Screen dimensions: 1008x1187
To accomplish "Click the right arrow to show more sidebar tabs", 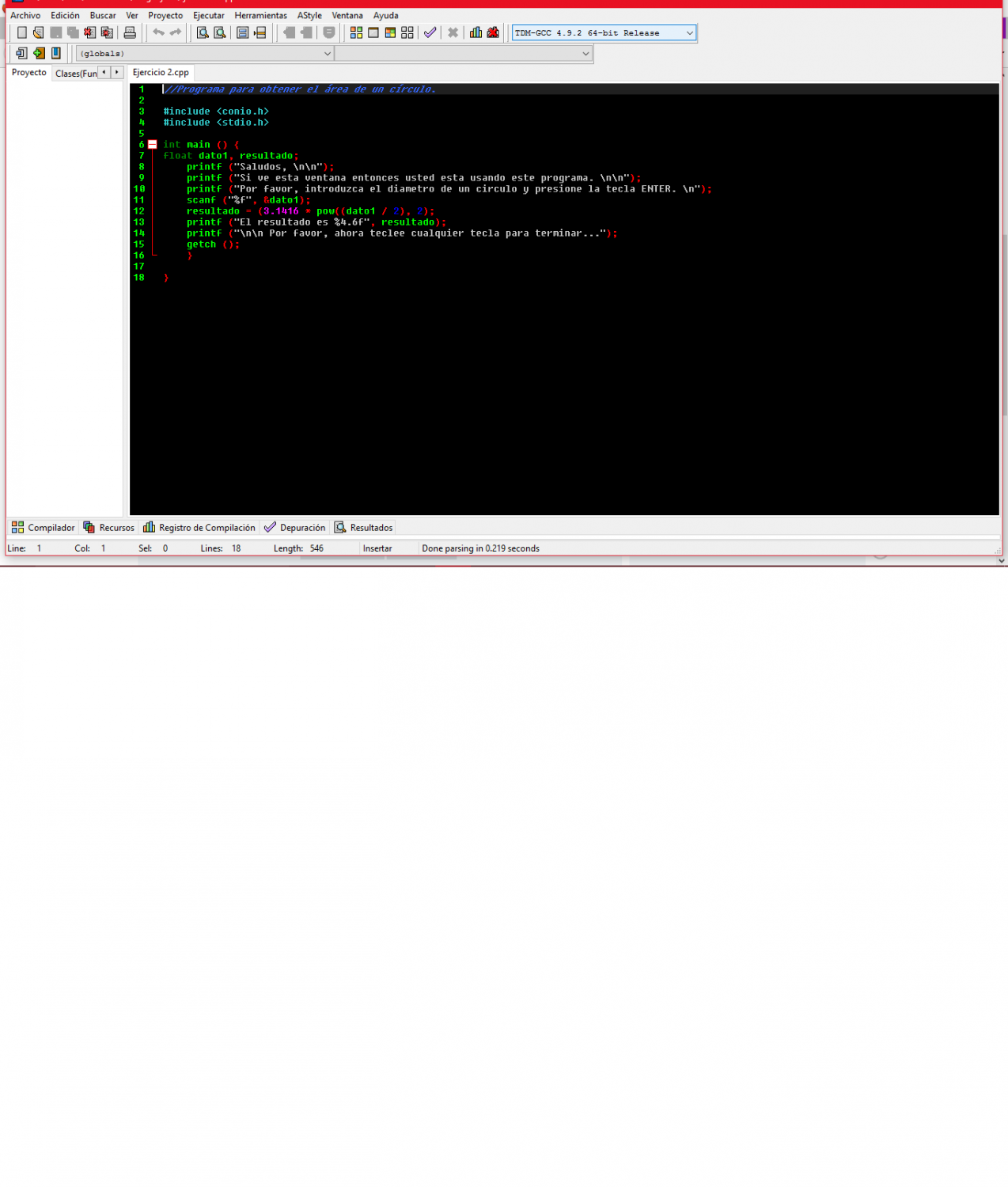I will coord(117,72).
